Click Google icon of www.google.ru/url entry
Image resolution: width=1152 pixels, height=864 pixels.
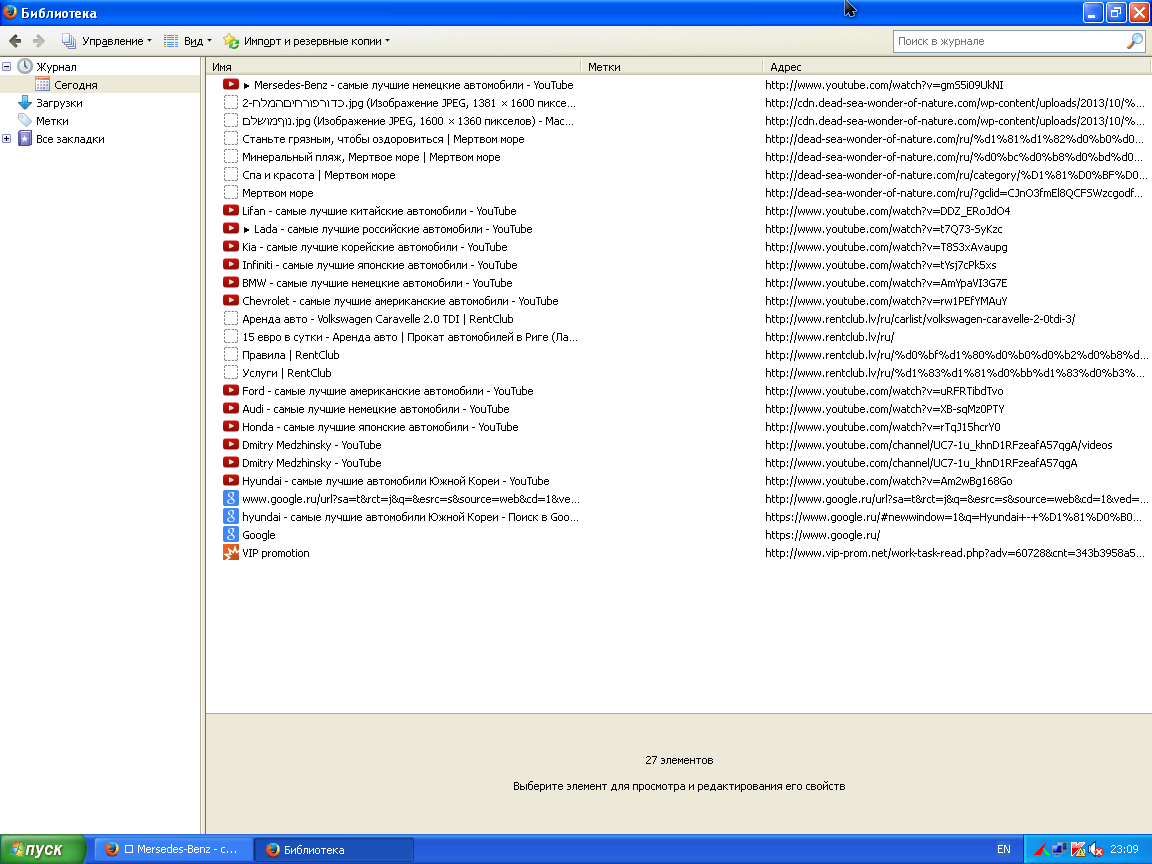pyautogui.click(x=231, y=498)
